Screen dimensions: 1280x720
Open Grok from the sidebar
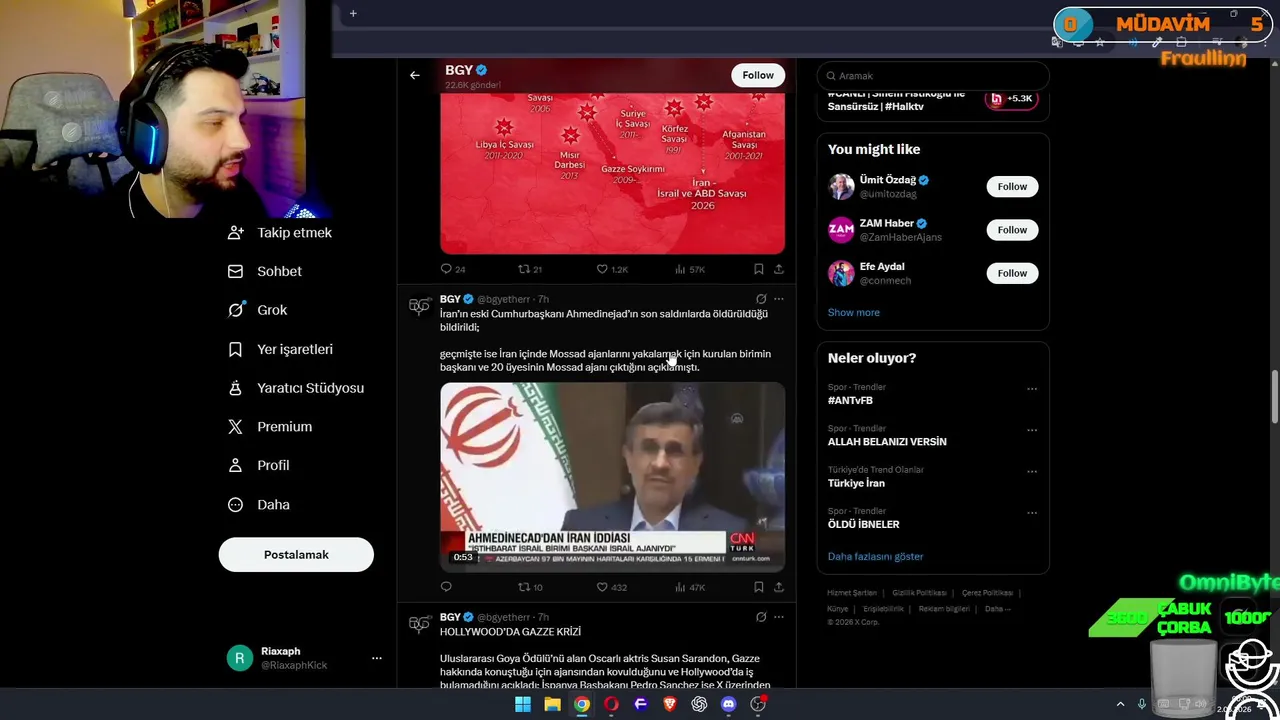258,310
